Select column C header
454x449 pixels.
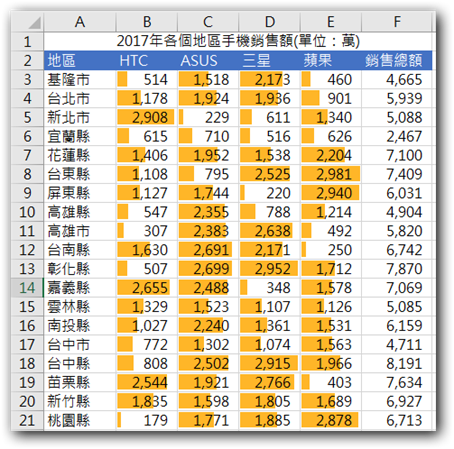click(208, 22)
